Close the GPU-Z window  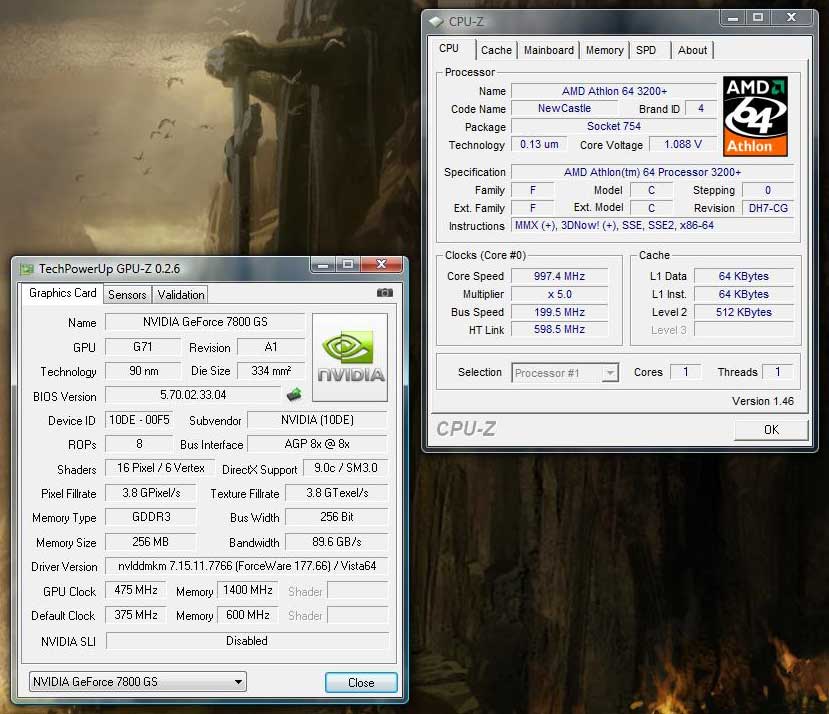tap(381, 263)
